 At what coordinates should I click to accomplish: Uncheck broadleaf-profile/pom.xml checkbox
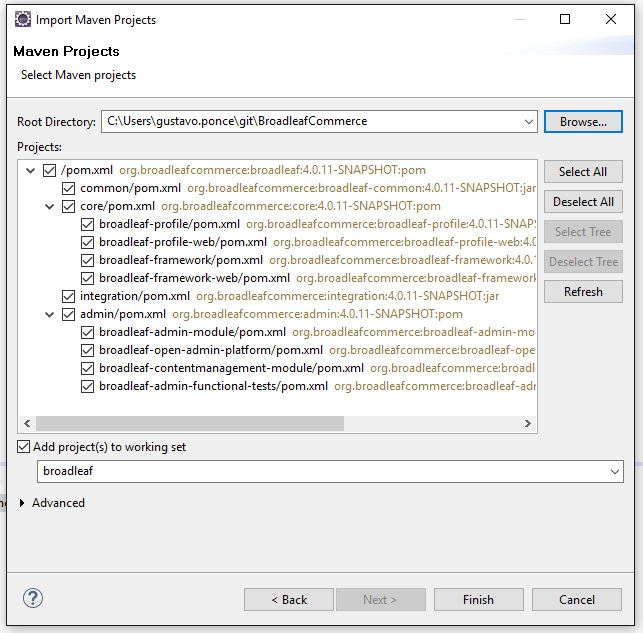click(x=87, y=224)
